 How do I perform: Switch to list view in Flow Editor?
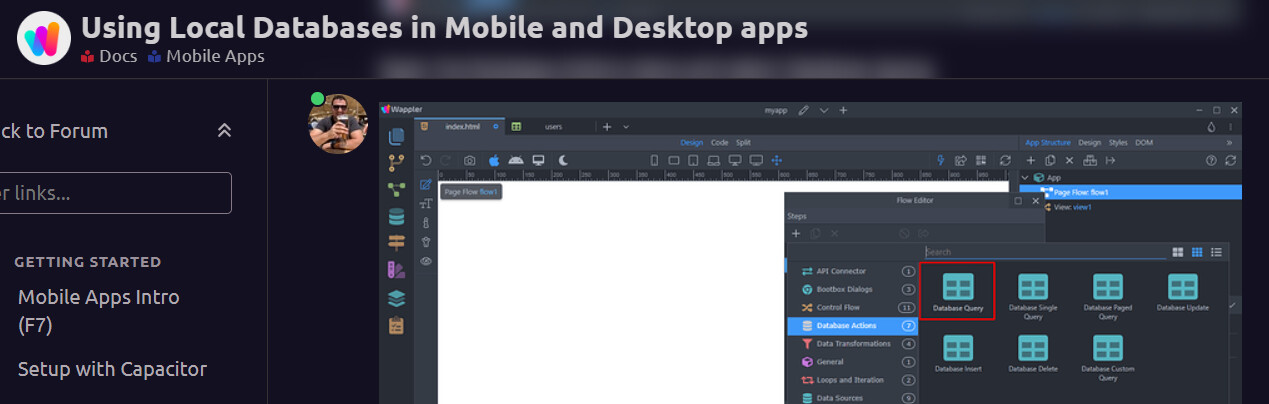pos(1216,252)
